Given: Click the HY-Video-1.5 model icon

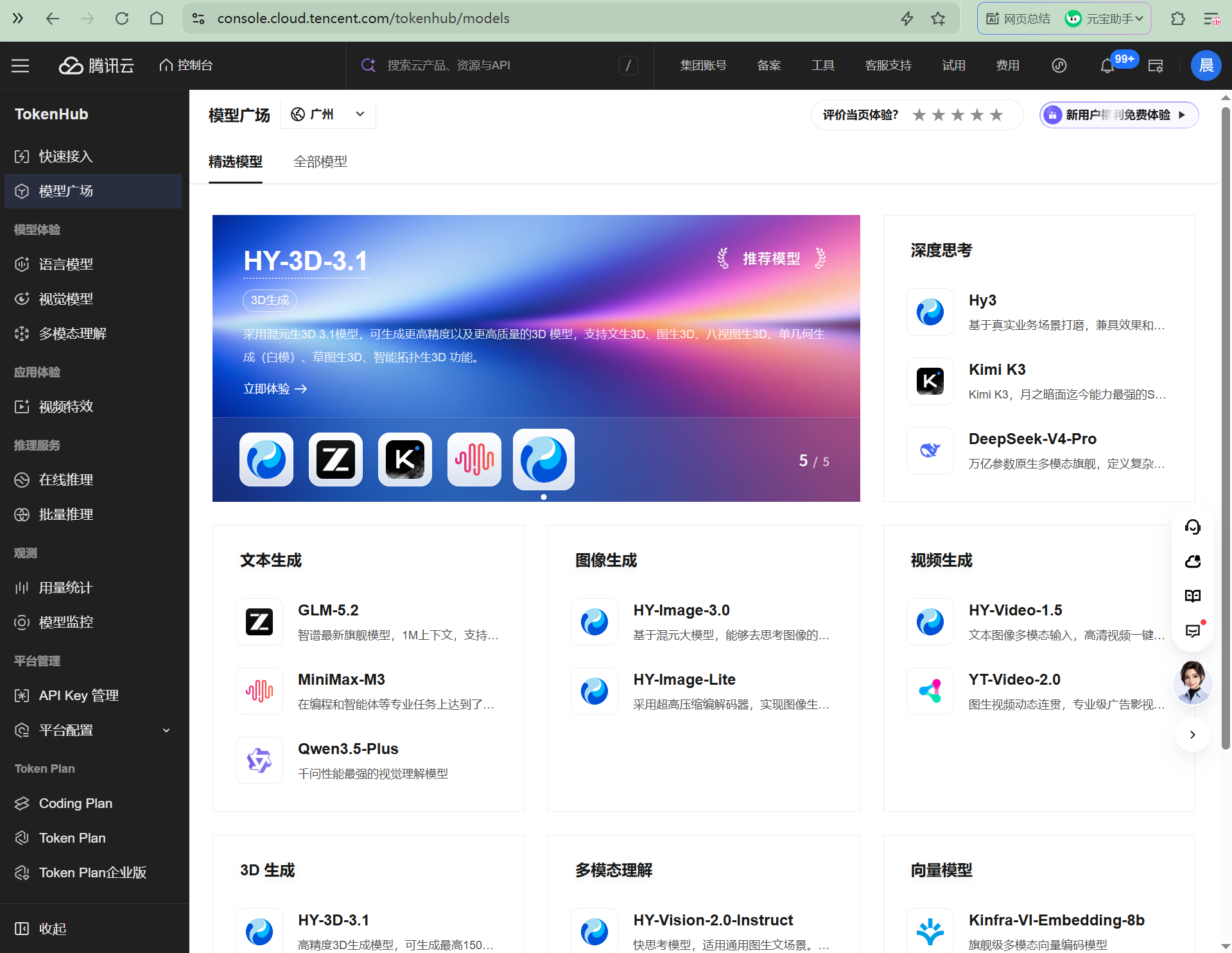Looking at the screenshot, I should coord(930,622).
